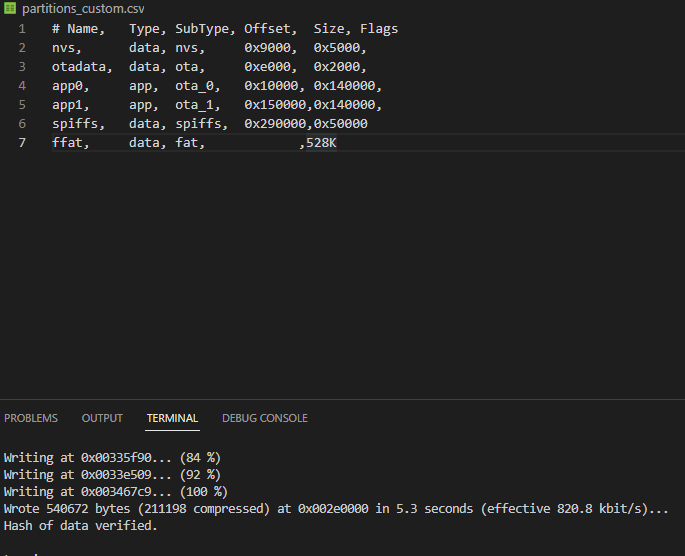Click the 'fat,' subtype value

point(190,143)
